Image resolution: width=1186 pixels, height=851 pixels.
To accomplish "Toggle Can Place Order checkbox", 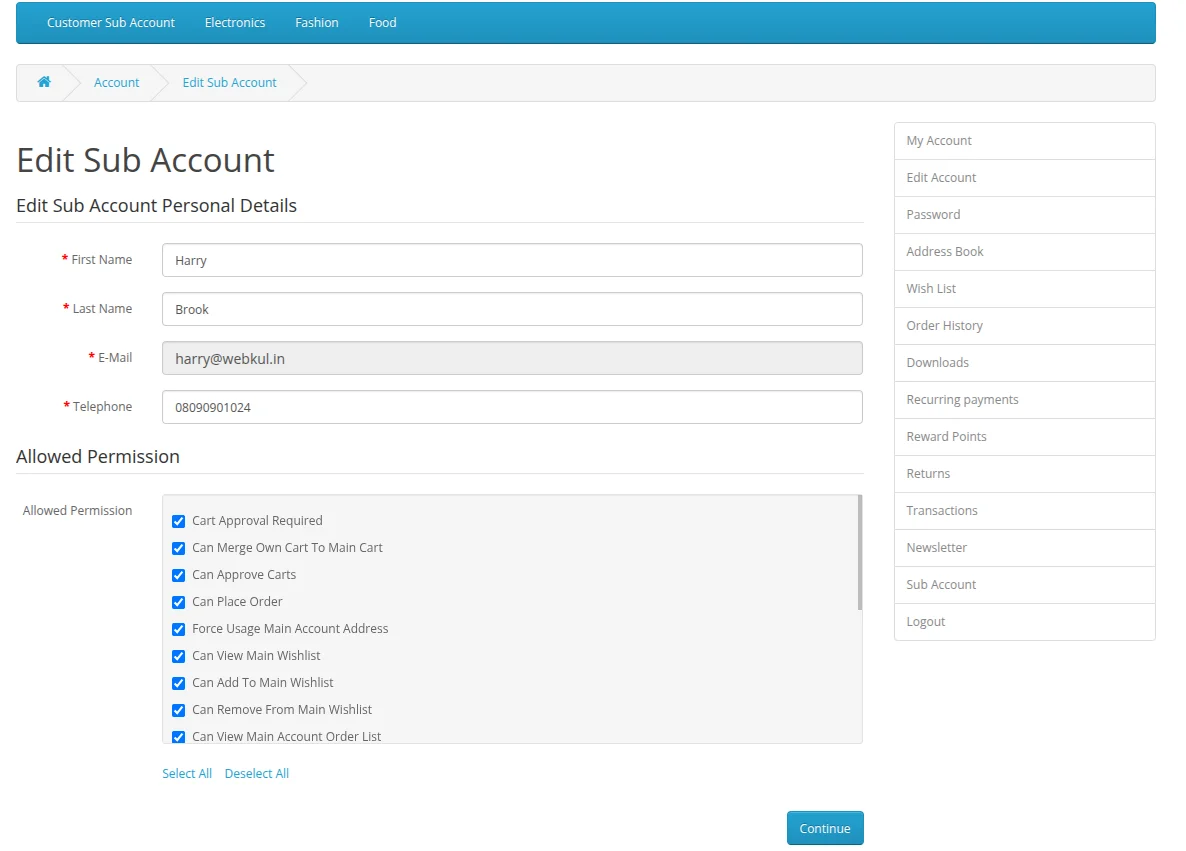I will click(179, 602).
